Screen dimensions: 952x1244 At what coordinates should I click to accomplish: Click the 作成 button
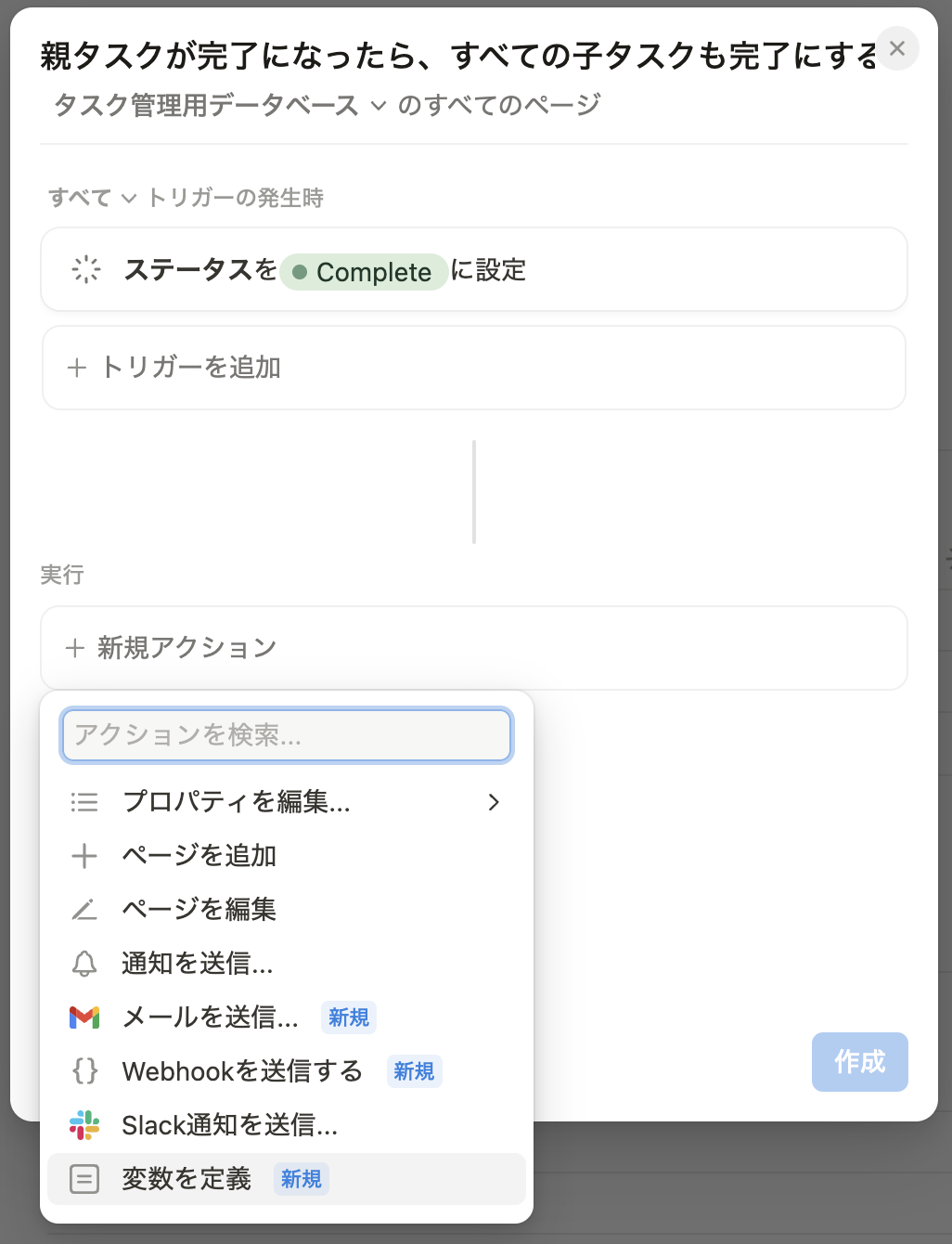(x=860, y=1062)
